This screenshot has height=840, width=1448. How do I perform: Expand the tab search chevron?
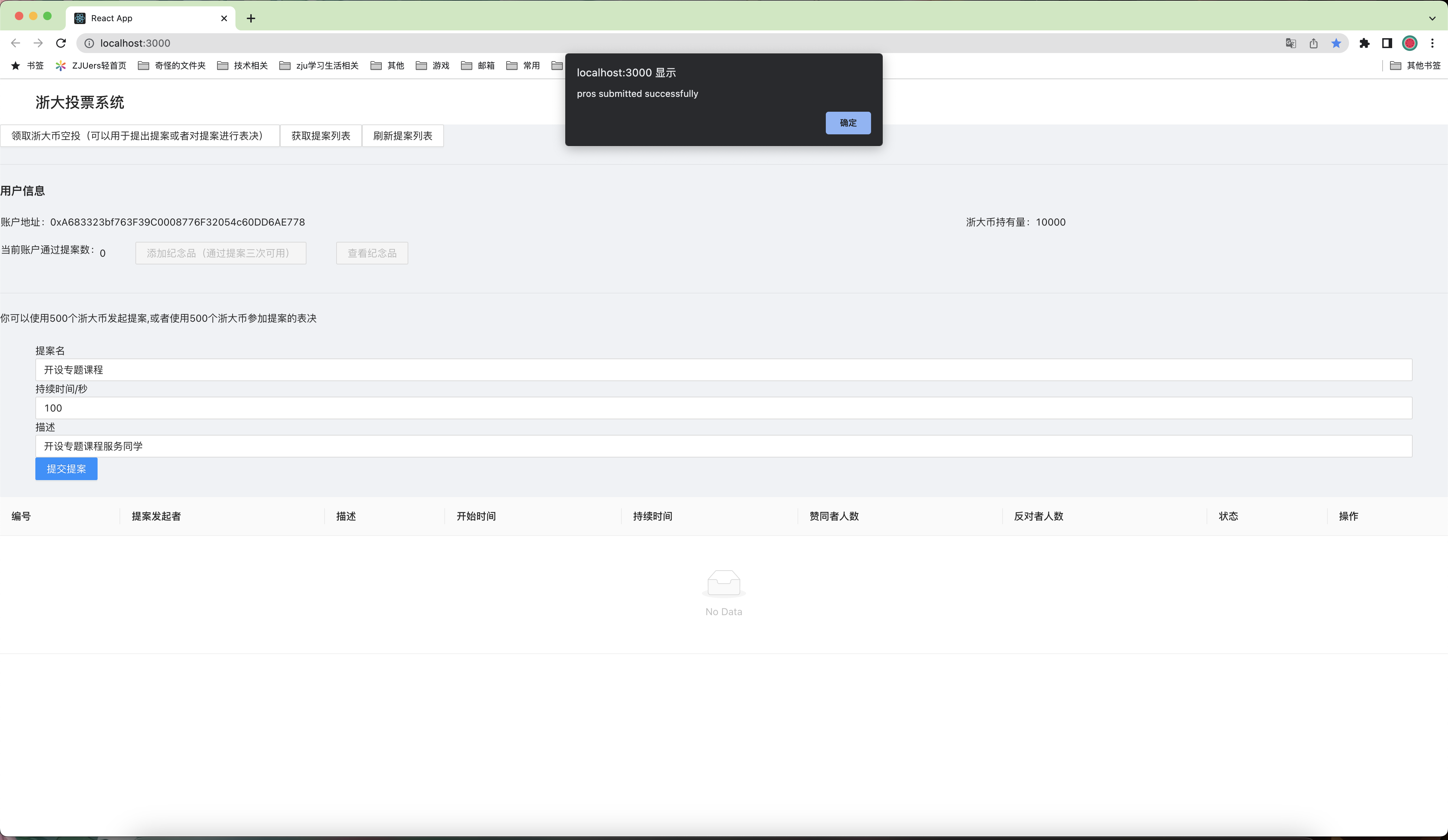pos(1432,18)
